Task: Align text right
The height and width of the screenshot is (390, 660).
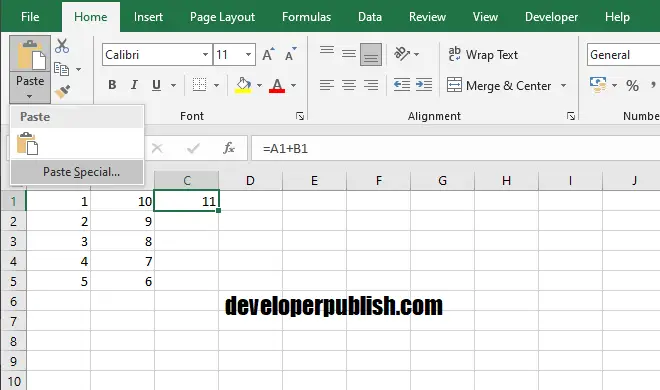Action: coord(371,85)
